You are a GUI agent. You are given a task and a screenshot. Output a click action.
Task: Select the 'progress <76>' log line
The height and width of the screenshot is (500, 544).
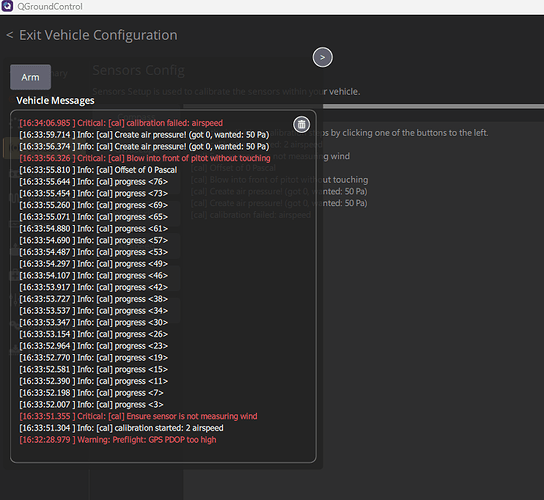click(x=94, y=182)
